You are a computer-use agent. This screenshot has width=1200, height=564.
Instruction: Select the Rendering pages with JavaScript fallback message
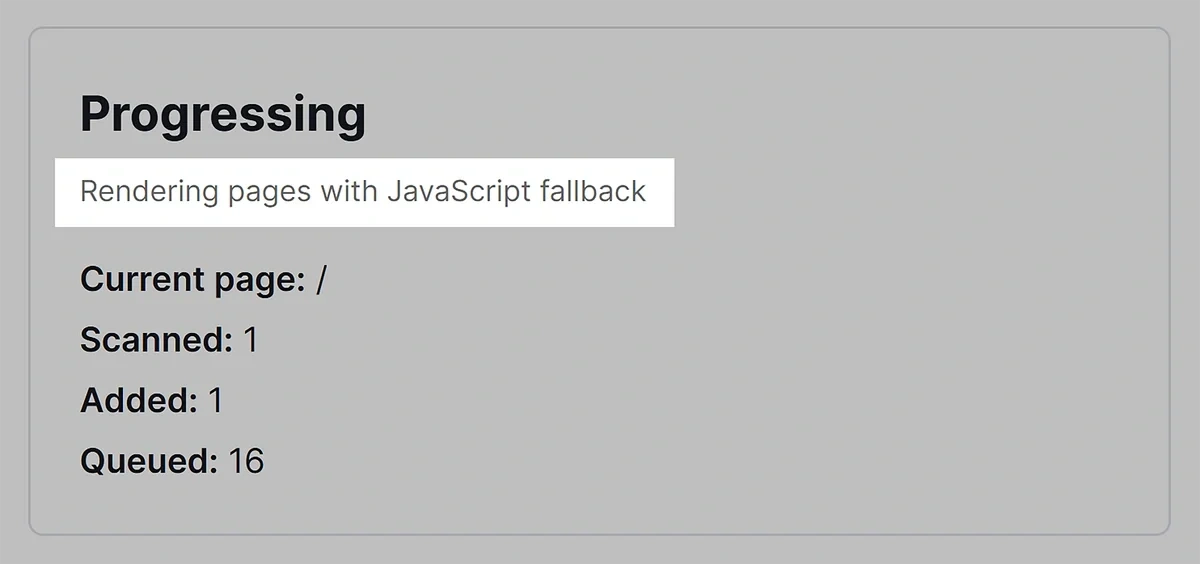pos(363,191)
